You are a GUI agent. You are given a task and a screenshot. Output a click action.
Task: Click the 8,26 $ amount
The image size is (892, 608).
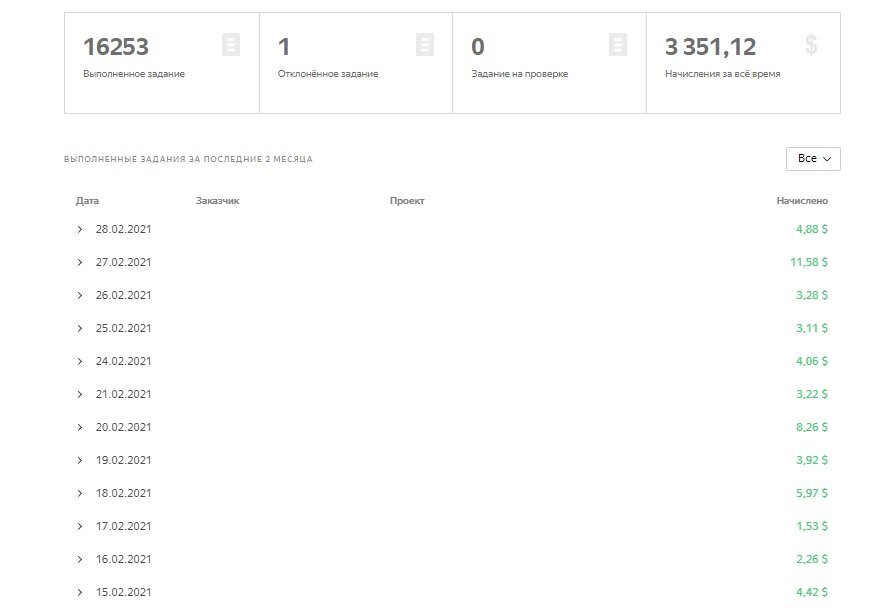812,427
